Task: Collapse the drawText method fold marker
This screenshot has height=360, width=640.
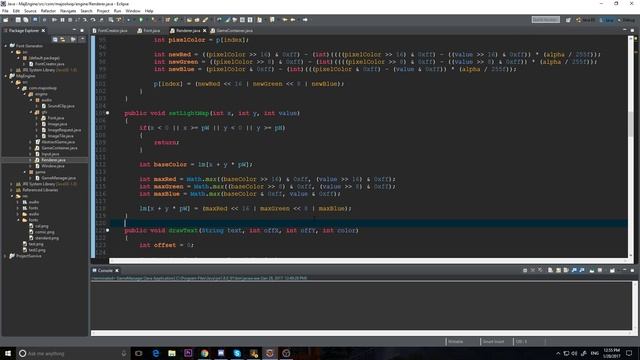Action: 108,230
